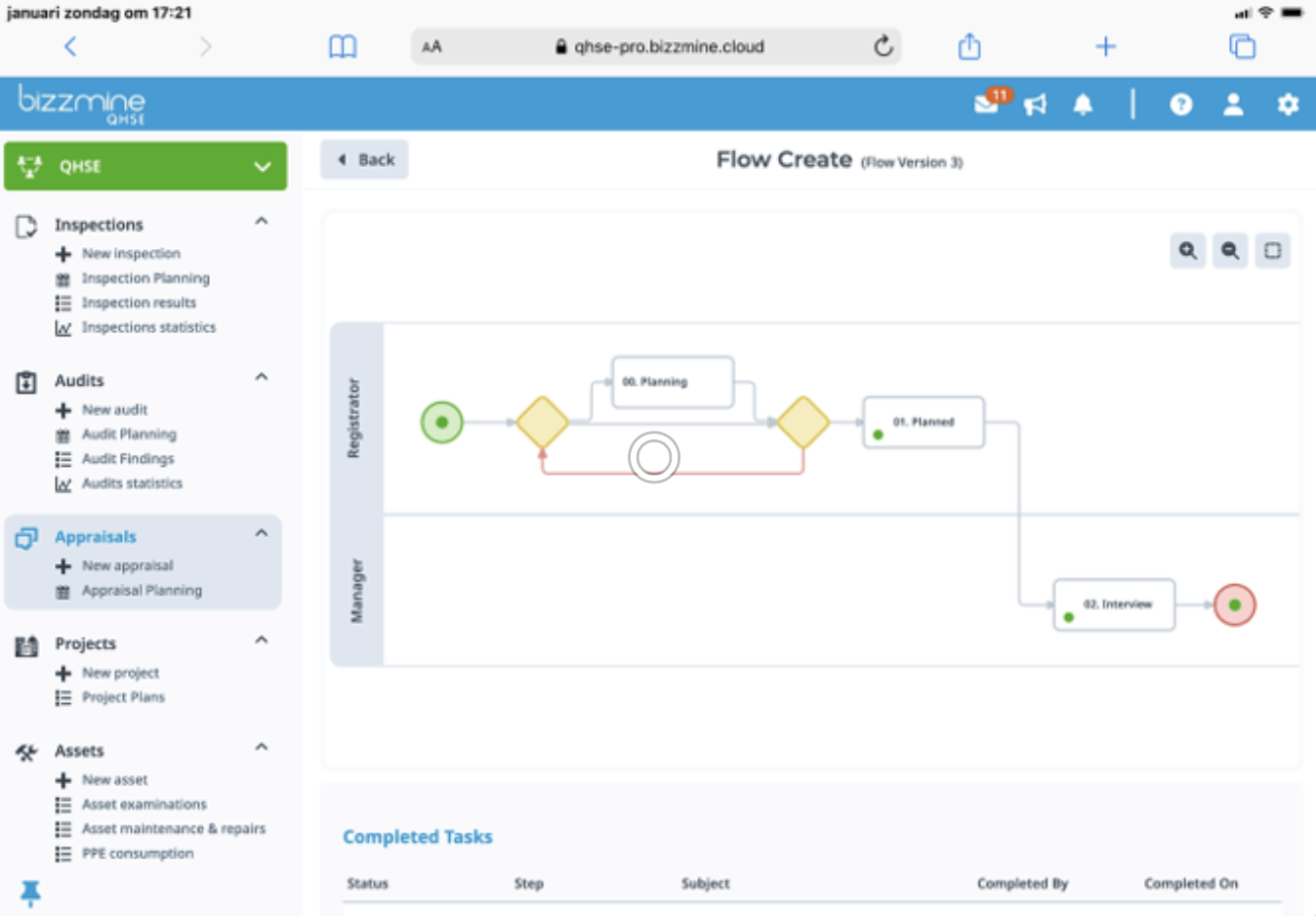Click the Step column header
Image resolution: width=1316 pixels, height=916 pixels.
click(x=529, y=884)
